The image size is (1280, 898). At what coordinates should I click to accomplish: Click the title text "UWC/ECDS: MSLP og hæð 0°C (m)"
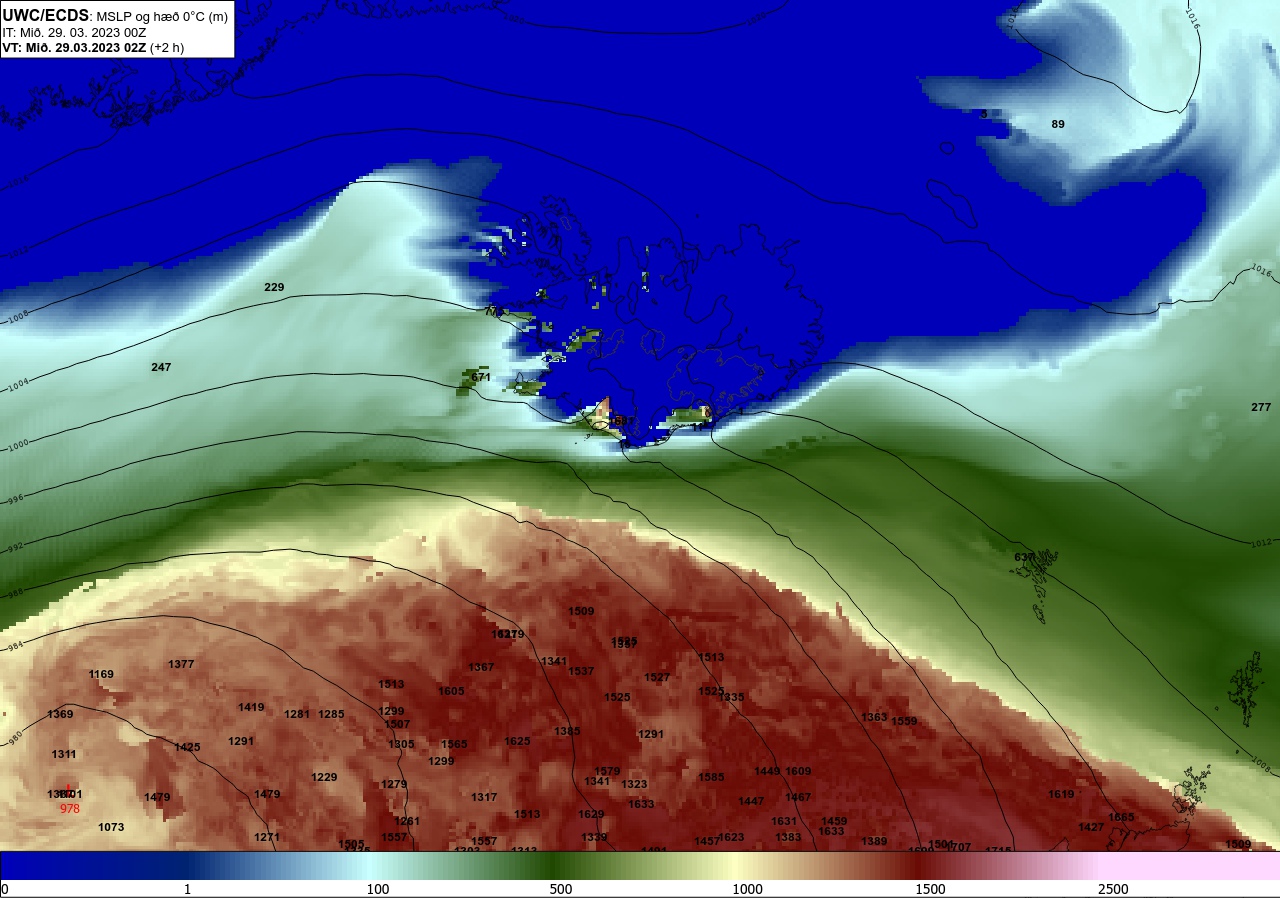click(x=115, y=16)
